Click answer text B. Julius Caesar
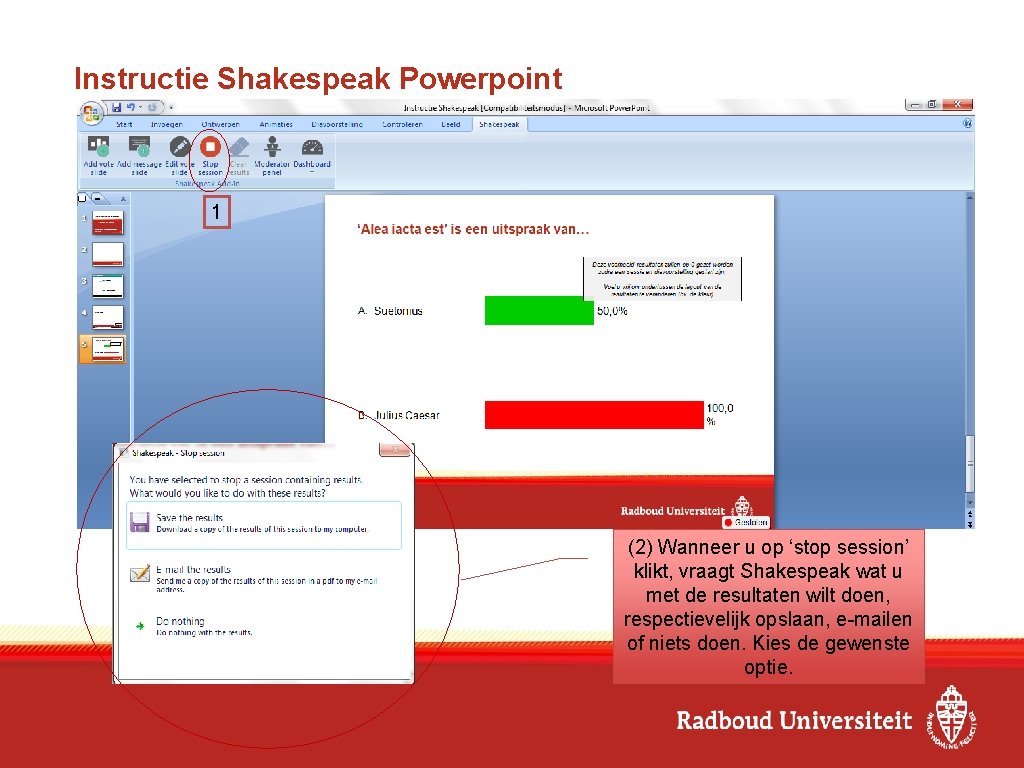This screenshot has width=1024, height=768. coord(398,415)
